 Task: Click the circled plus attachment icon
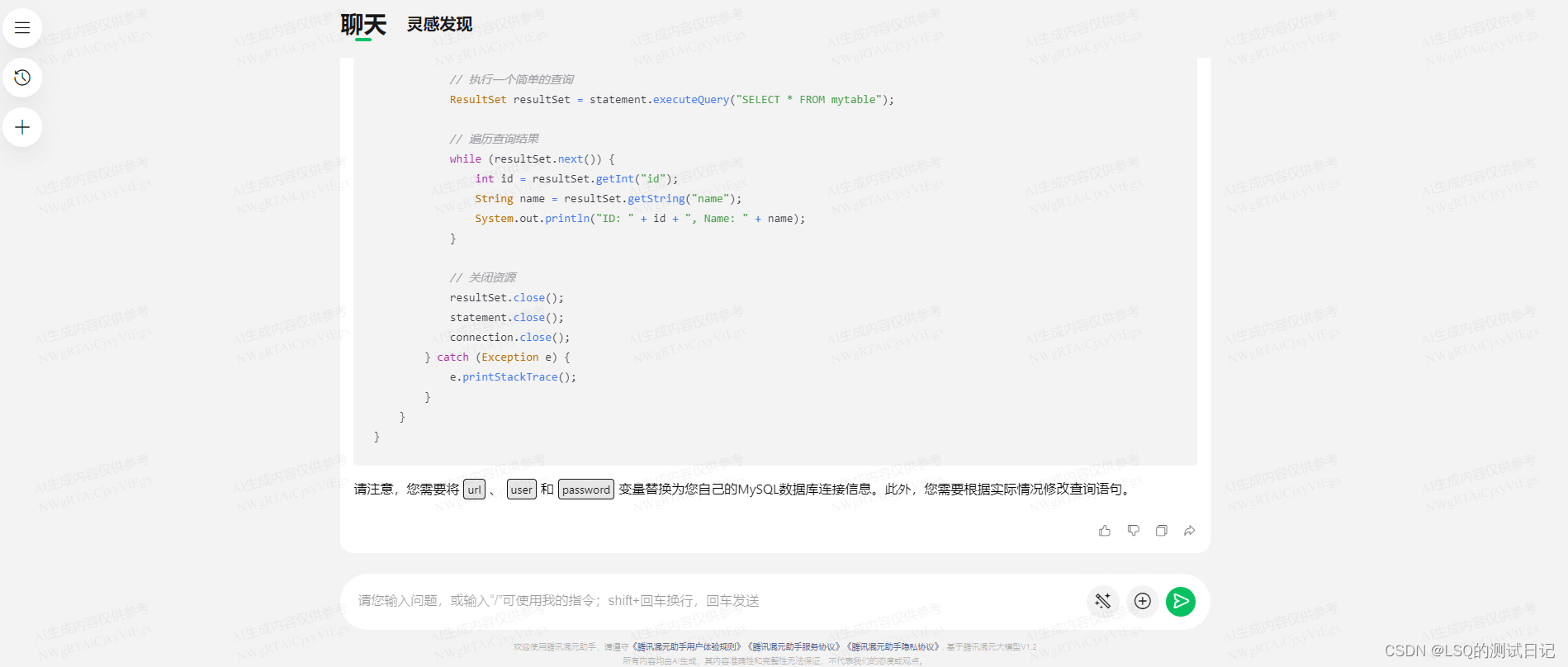pos(1143,601)
